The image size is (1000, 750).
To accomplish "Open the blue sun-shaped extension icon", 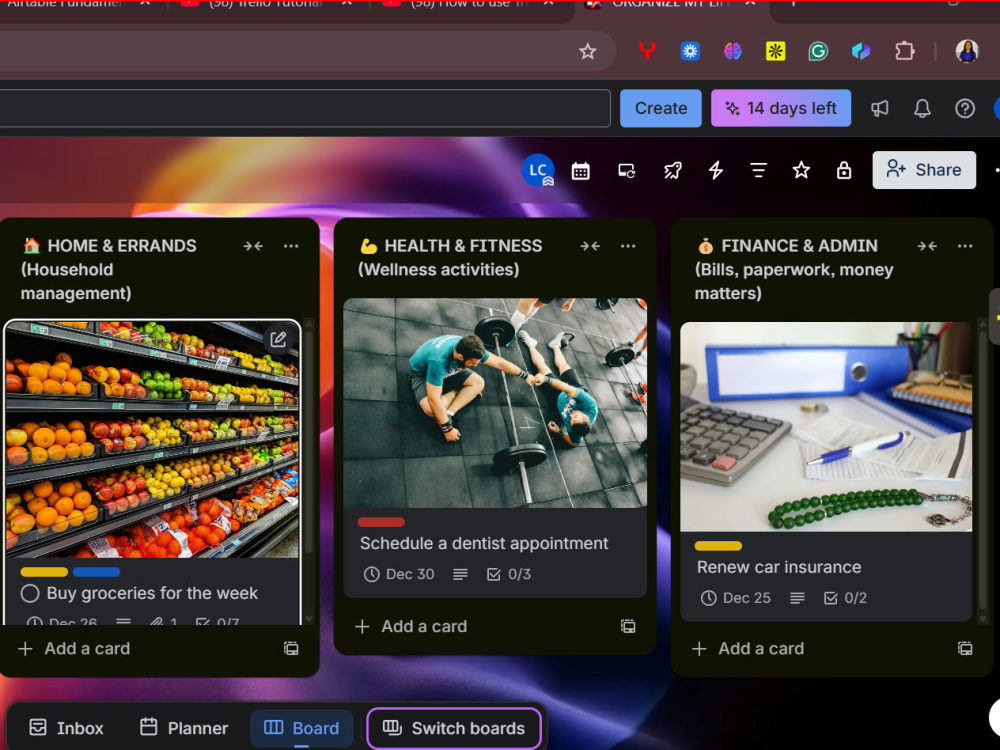I will pos(690,51).
